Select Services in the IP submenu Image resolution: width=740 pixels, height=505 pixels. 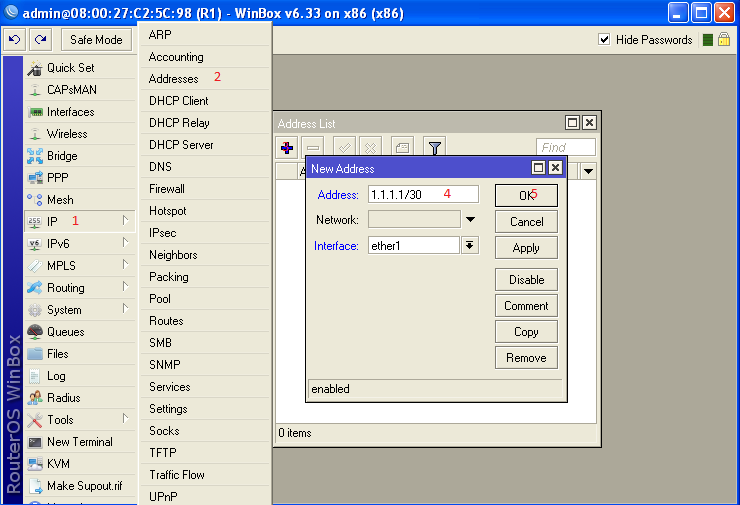click(205, 387)
